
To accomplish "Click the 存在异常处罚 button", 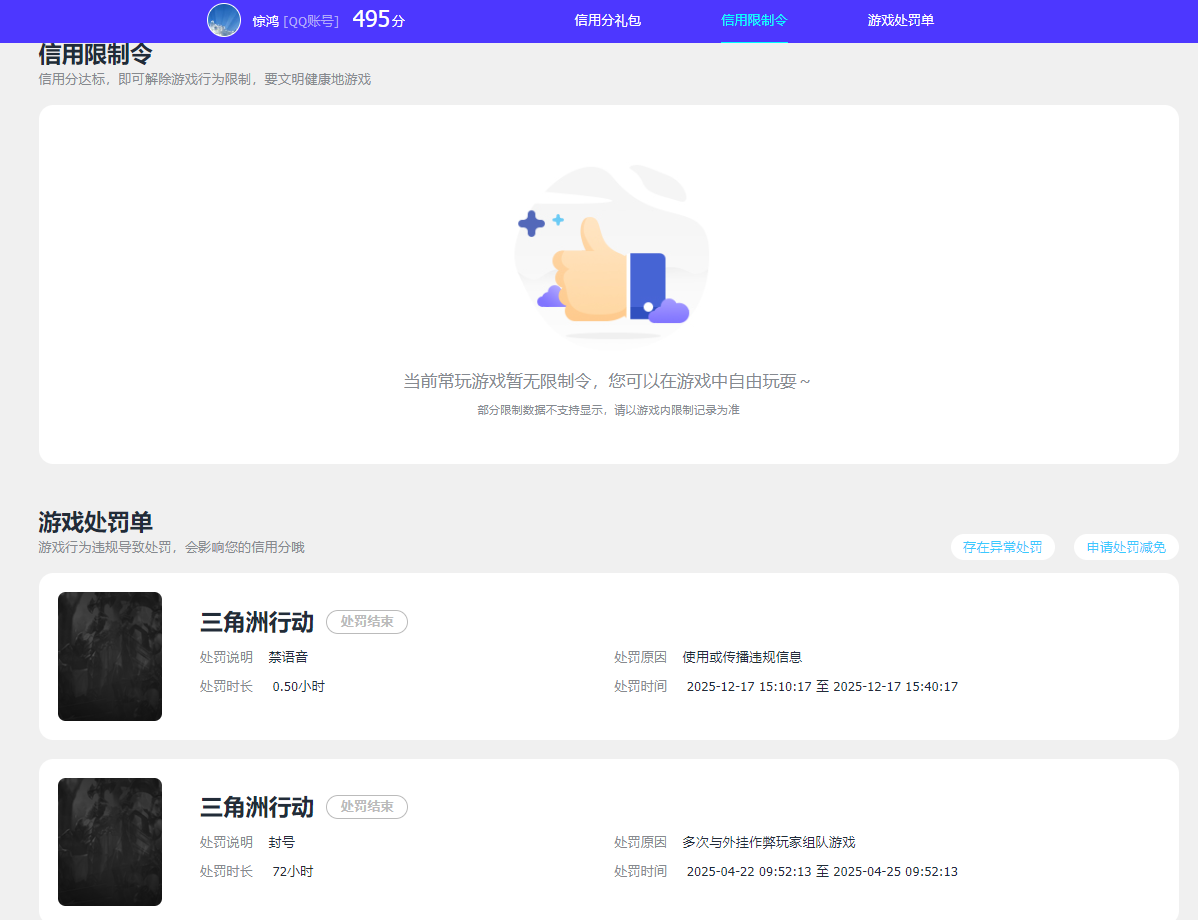I will pyautogui.click(x=1002, y=547).
